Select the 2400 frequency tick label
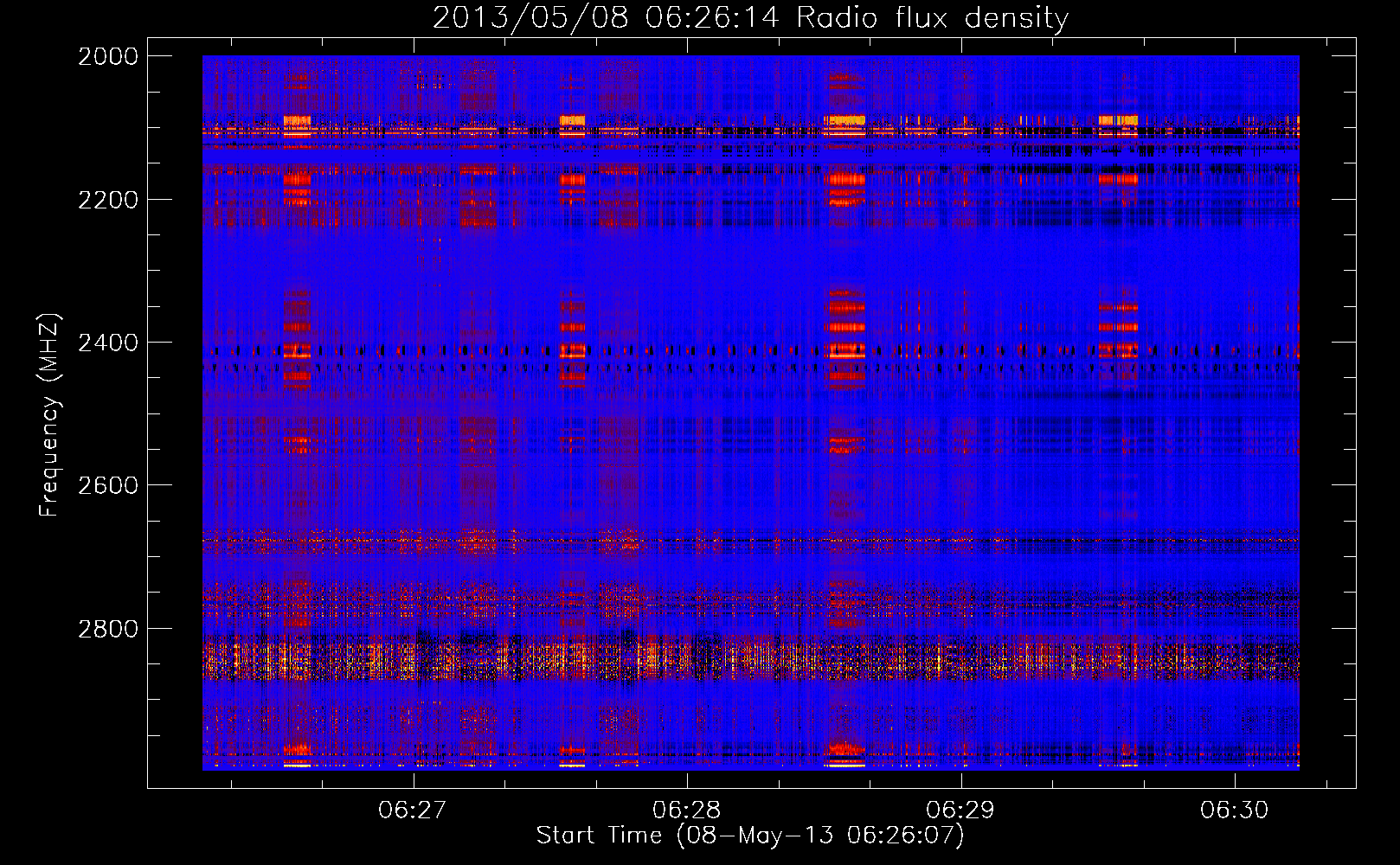 tap(108, 343)
